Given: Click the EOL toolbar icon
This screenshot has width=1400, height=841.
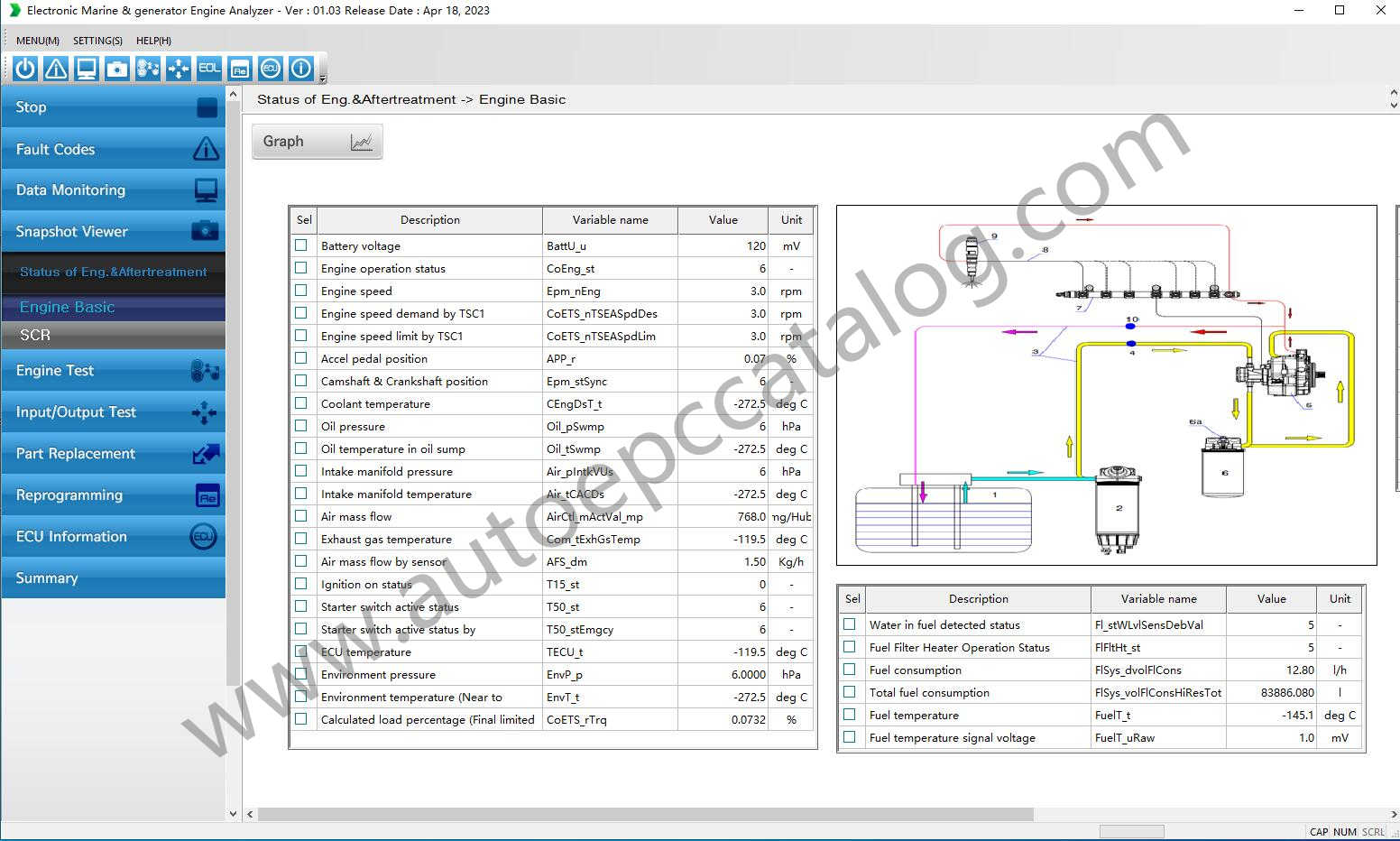Looking at the screenshot, I should [209, 69].
